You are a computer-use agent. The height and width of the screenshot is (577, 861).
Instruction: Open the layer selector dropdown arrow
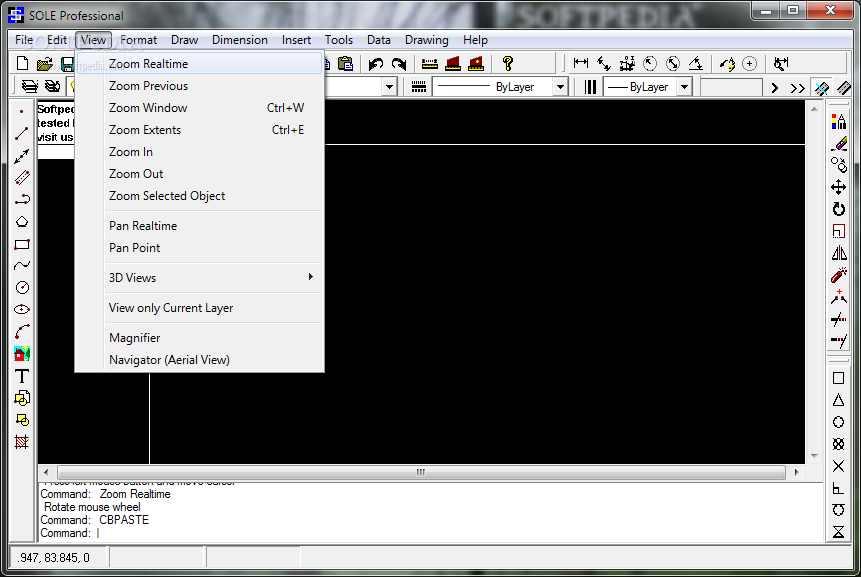[389, 87]
